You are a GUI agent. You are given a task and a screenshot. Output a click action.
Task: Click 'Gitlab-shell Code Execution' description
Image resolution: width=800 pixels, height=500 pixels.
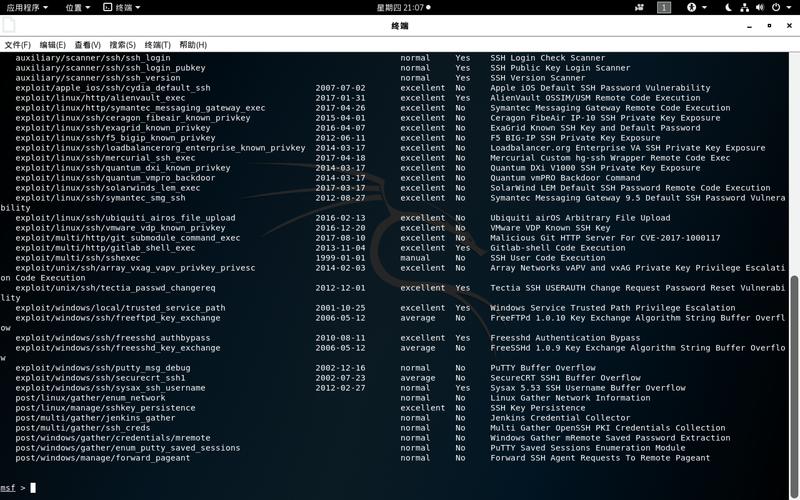(x=558, y=248)
